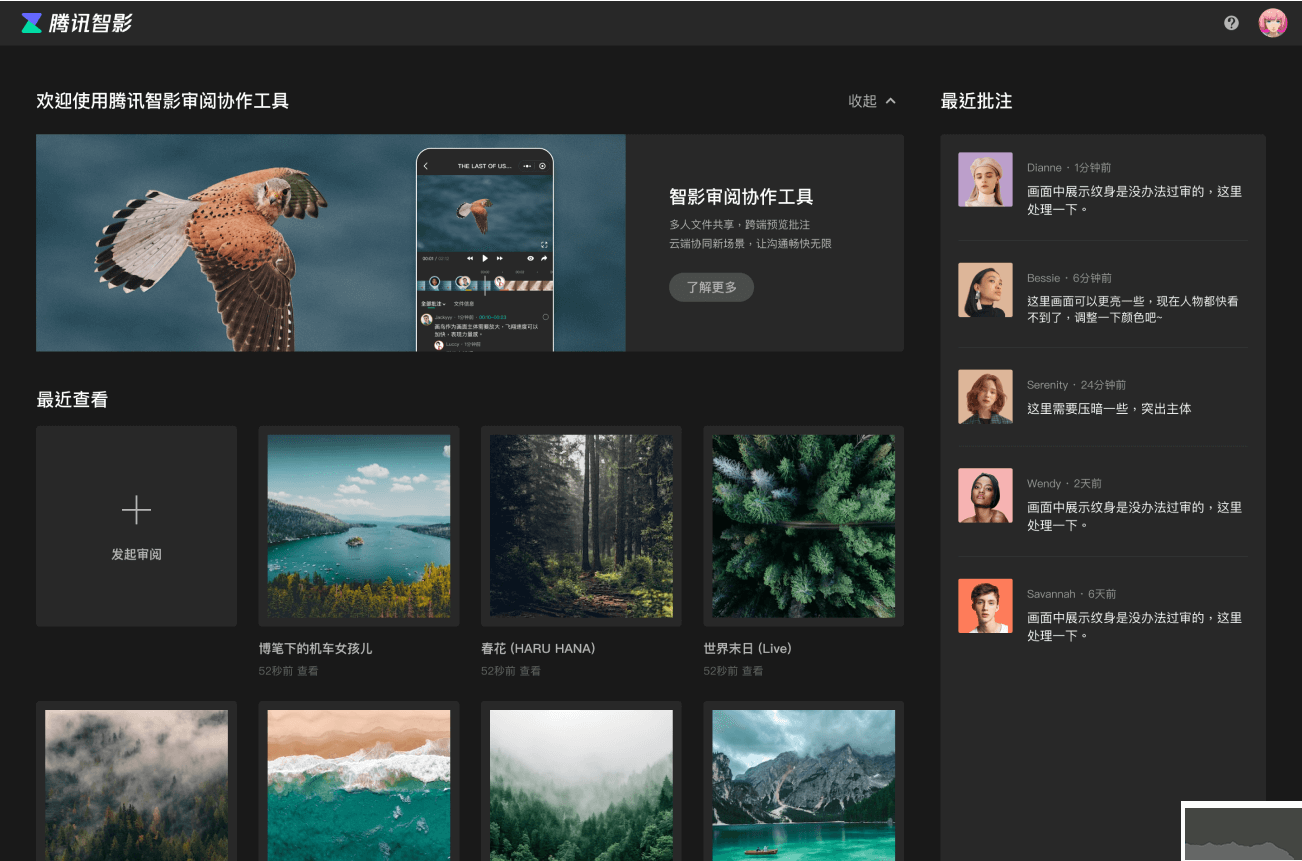Click the name Serenity · 24分钟前
This screenshot has height=861, width=1302.
(1076, 385)
